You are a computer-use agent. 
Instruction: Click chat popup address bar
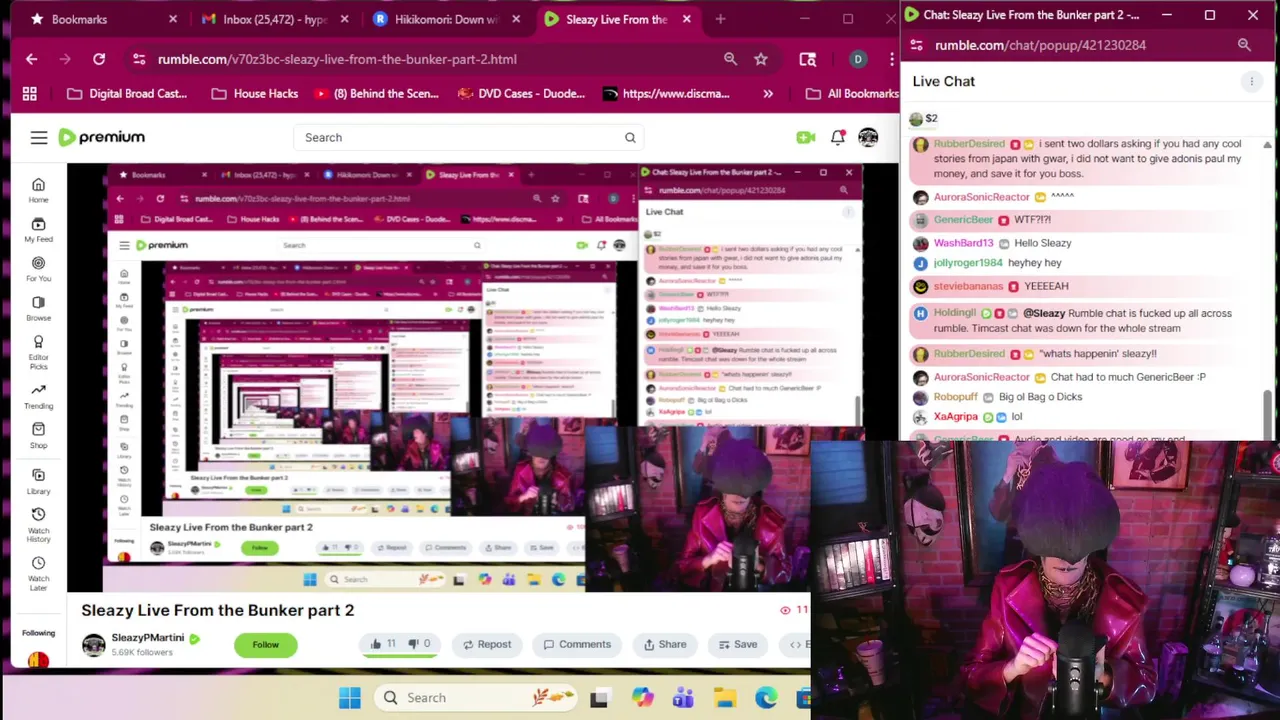coord(1040,45)
